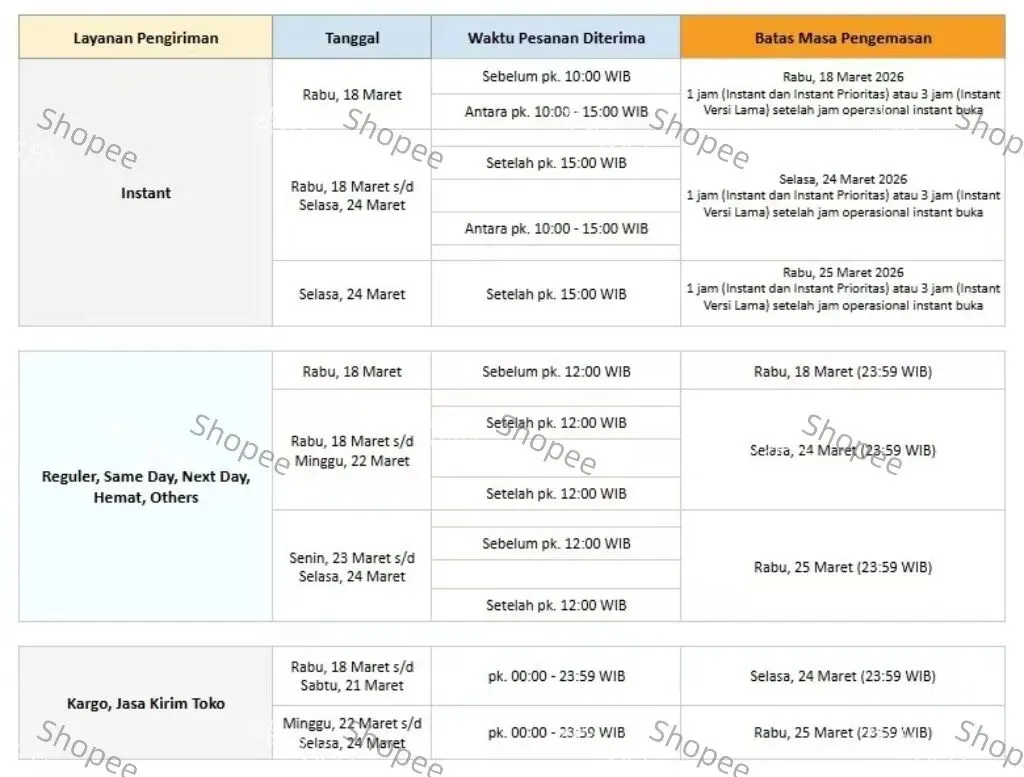Click 'Sebelum pk. 12:00 WIB' beside Rabu, 18 Maret

(556, 371)
